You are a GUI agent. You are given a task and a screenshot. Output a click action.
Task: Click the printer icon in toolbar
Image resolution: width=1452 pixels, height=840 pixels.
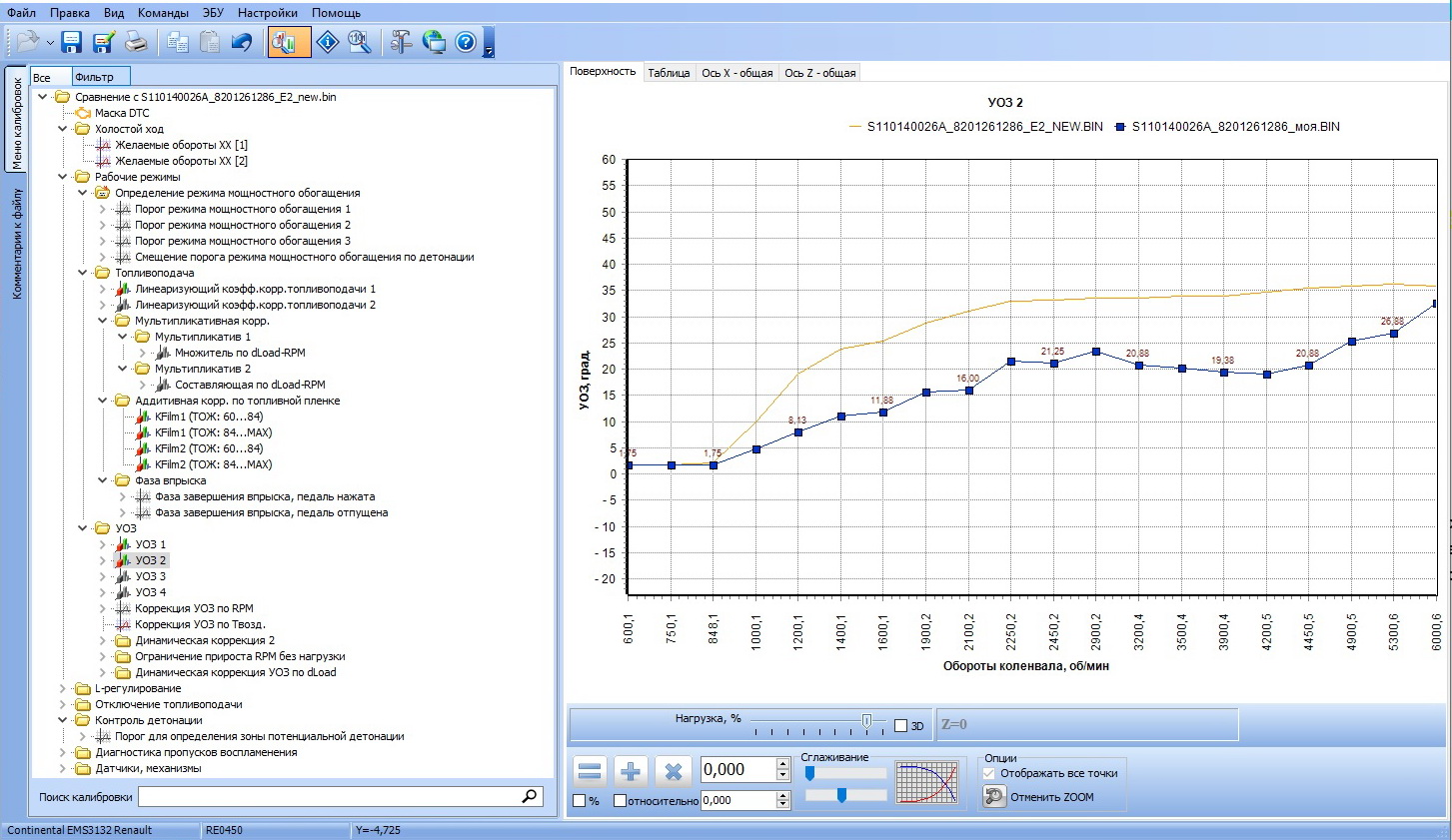click(x=136, y=42)
